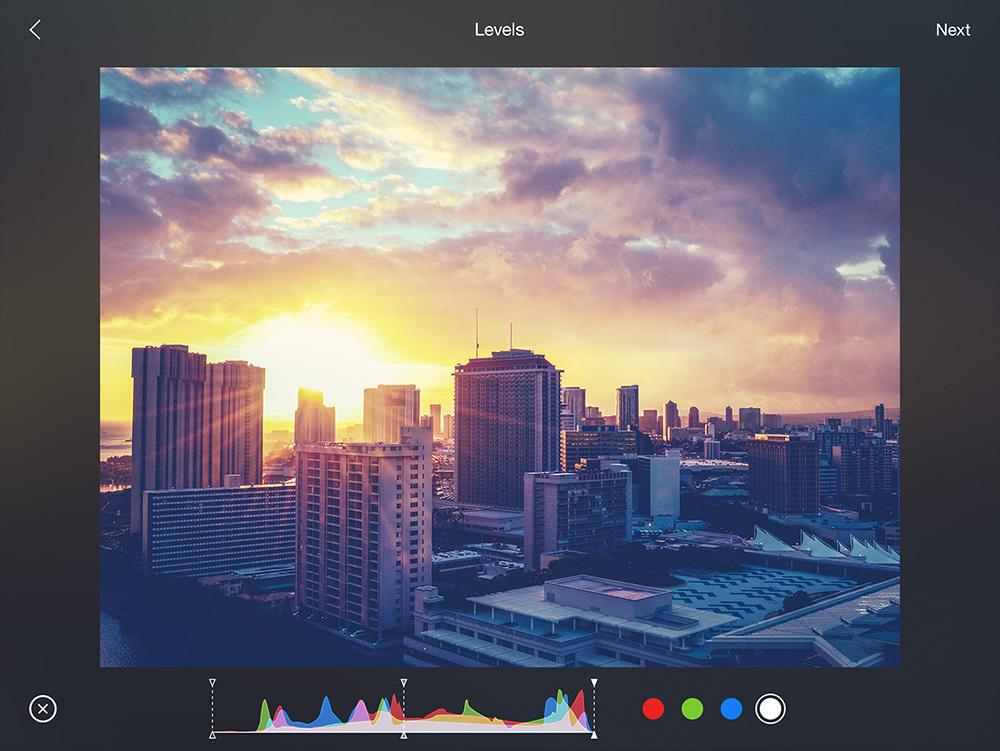Viewport: 1000px width, 751px height.
Task: Click the black point bottom triangle handle
Action: (212, 736)
